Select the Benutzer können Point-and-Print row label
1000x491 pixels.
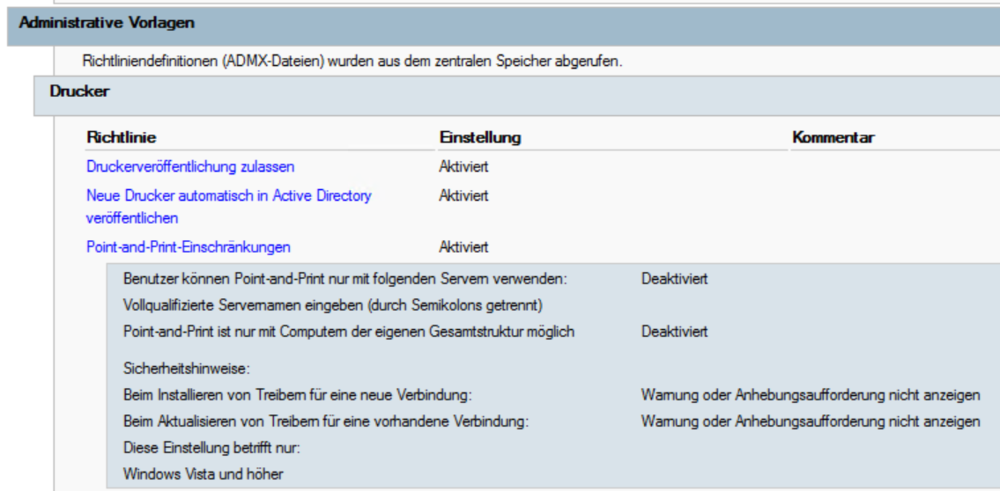click(x=345, y=279)
